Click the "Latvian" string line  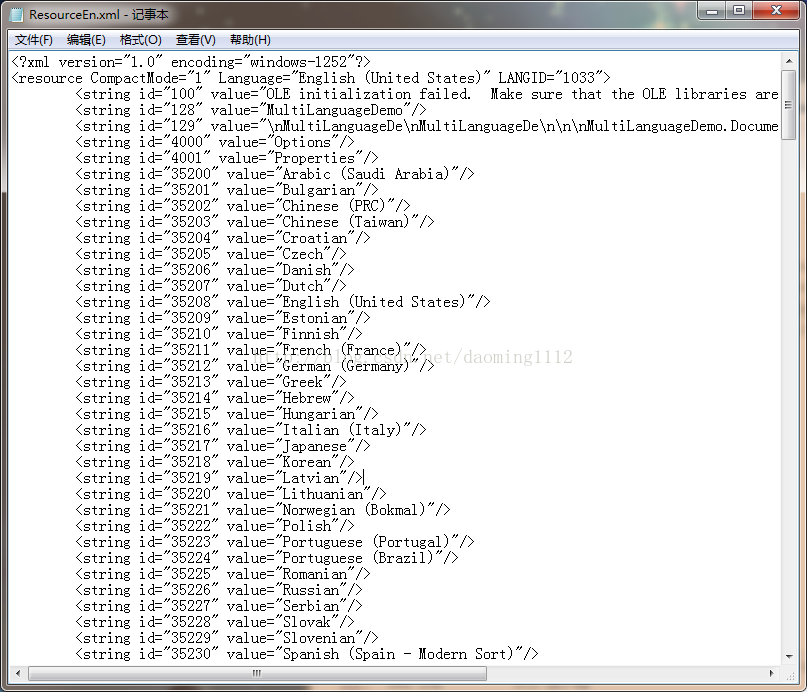click(x=219, y=477)
